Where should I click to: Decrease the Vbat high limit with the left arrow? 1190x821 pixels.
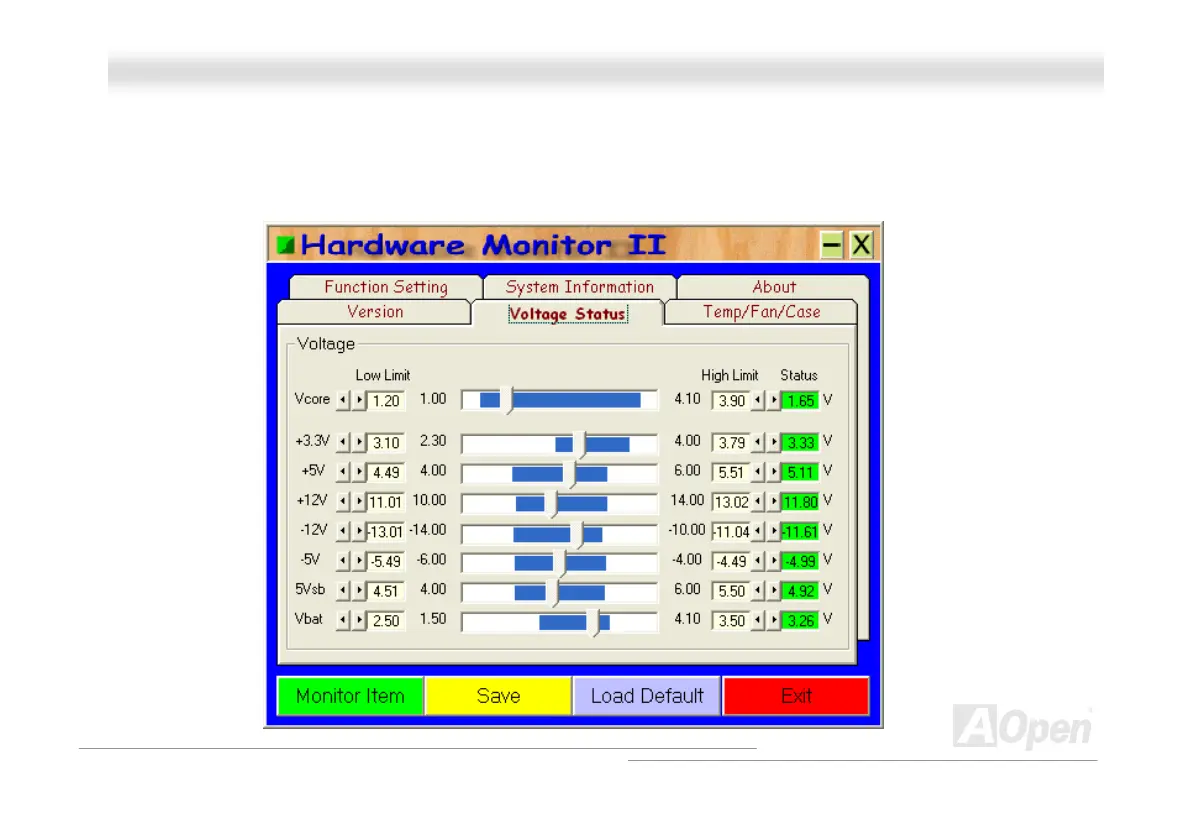pos(757,620)
